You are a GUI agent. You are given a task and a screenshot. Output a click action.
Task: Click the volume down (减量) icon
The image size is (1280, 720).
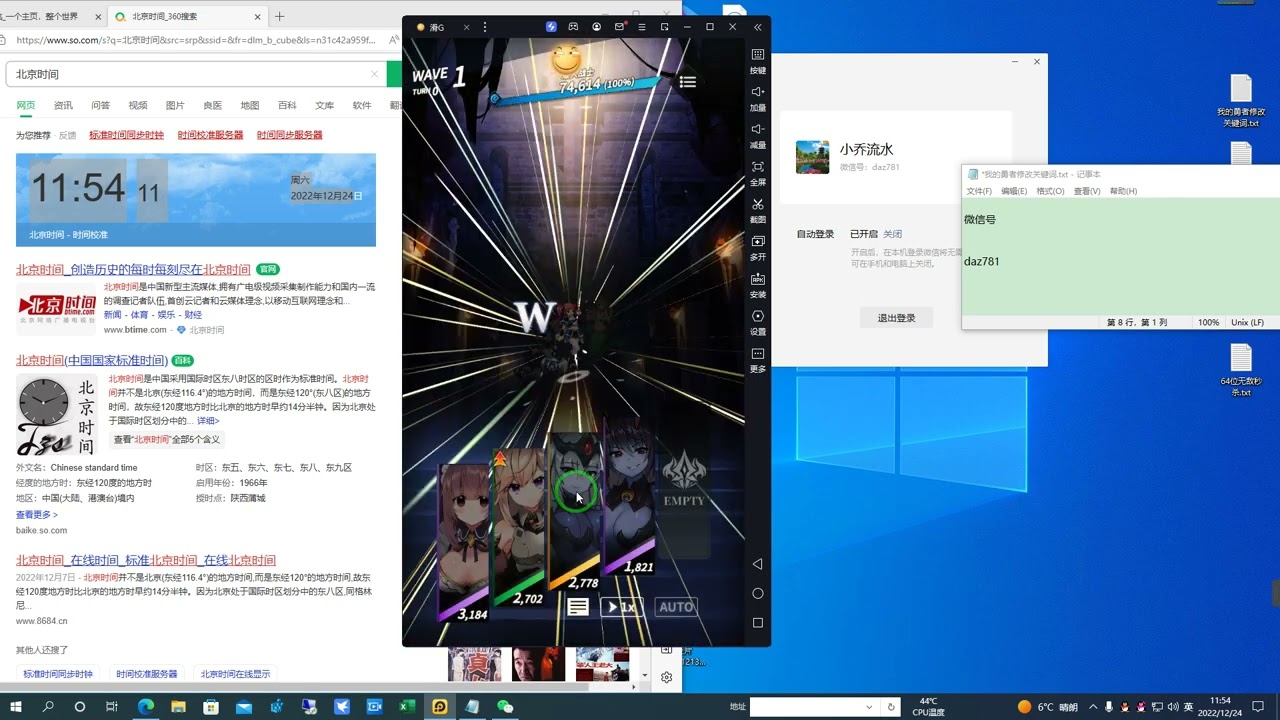pos(758,129)
